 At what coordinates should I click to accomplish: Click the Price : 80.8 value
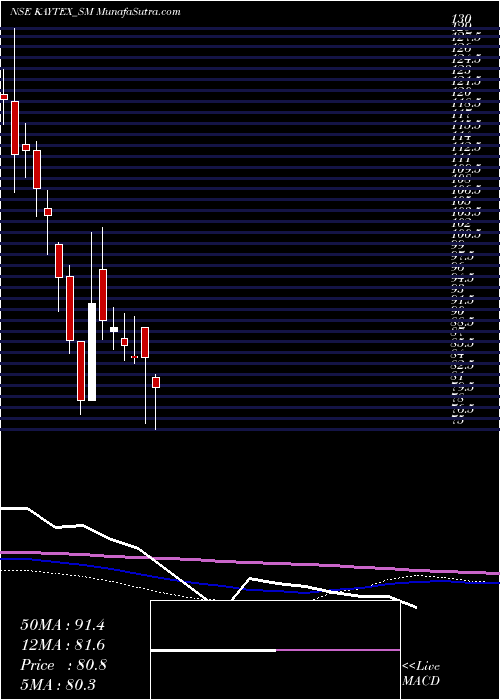[63, 665]
